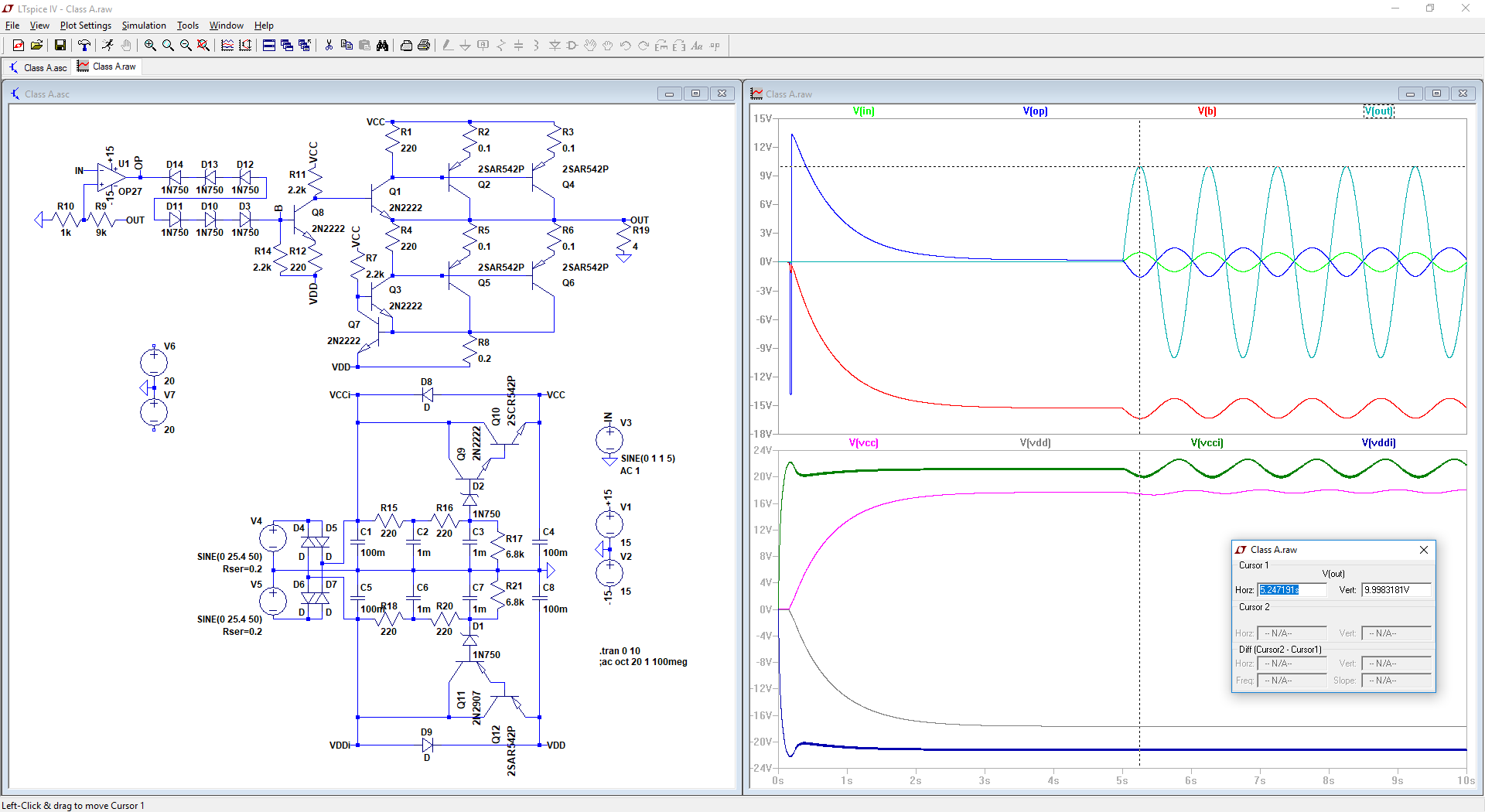Viewport: 1485px width, 812px height.
Task: Click the V(in) trace label
Action: tap(863, 111)
